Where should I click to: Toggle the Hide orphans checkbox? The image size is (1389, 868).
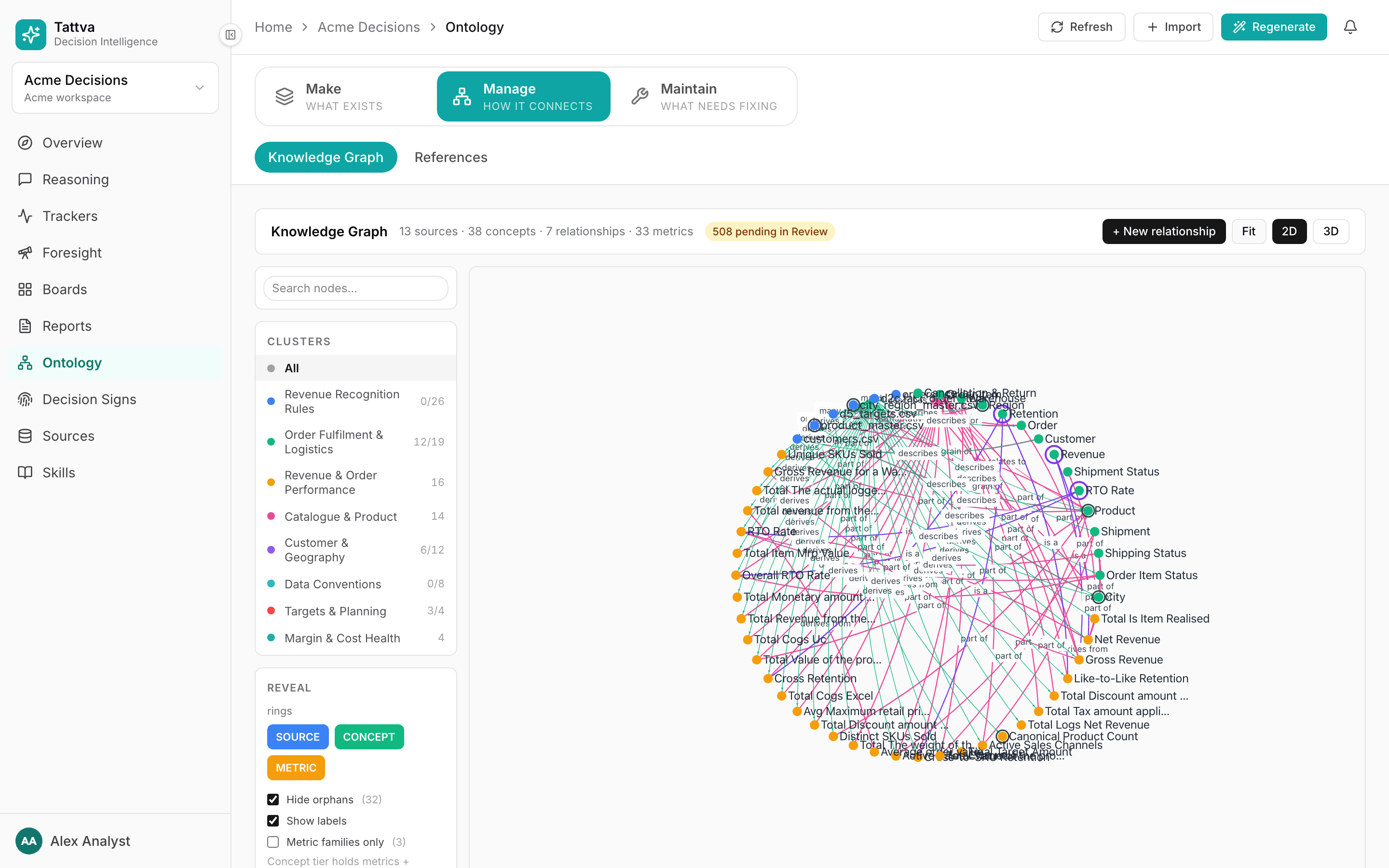click(x=273, y=799)
